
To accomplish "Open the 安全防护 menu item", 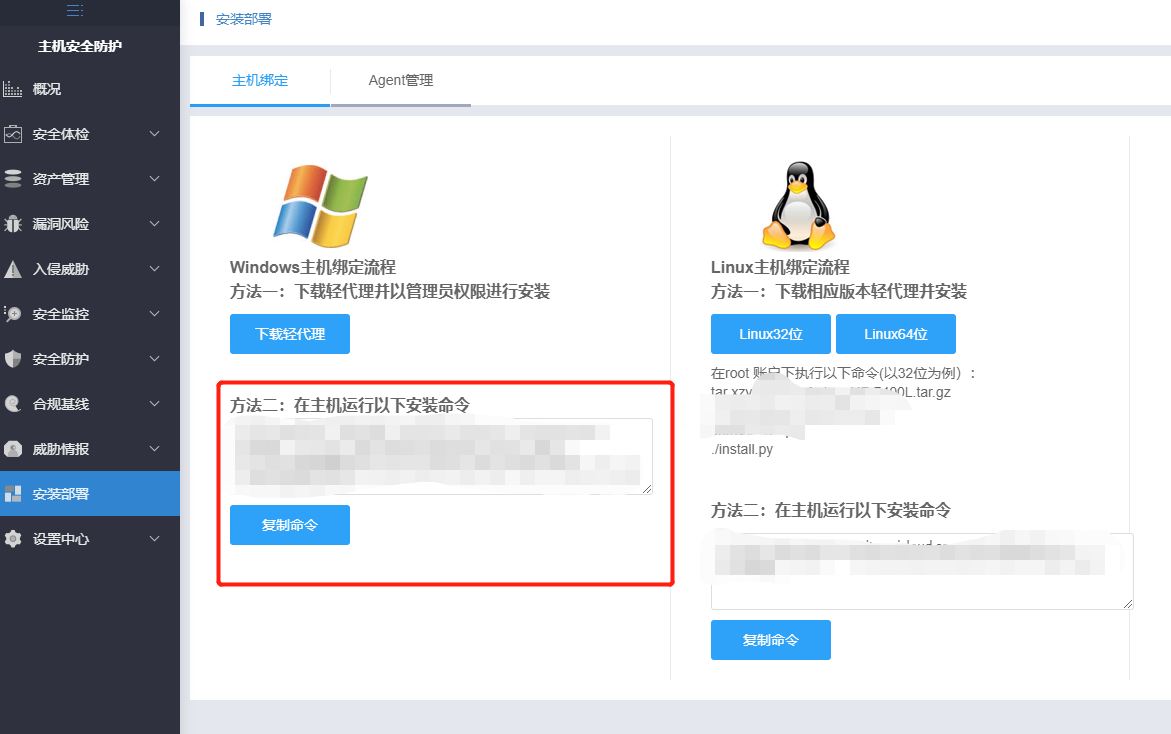I will point(90,359).
